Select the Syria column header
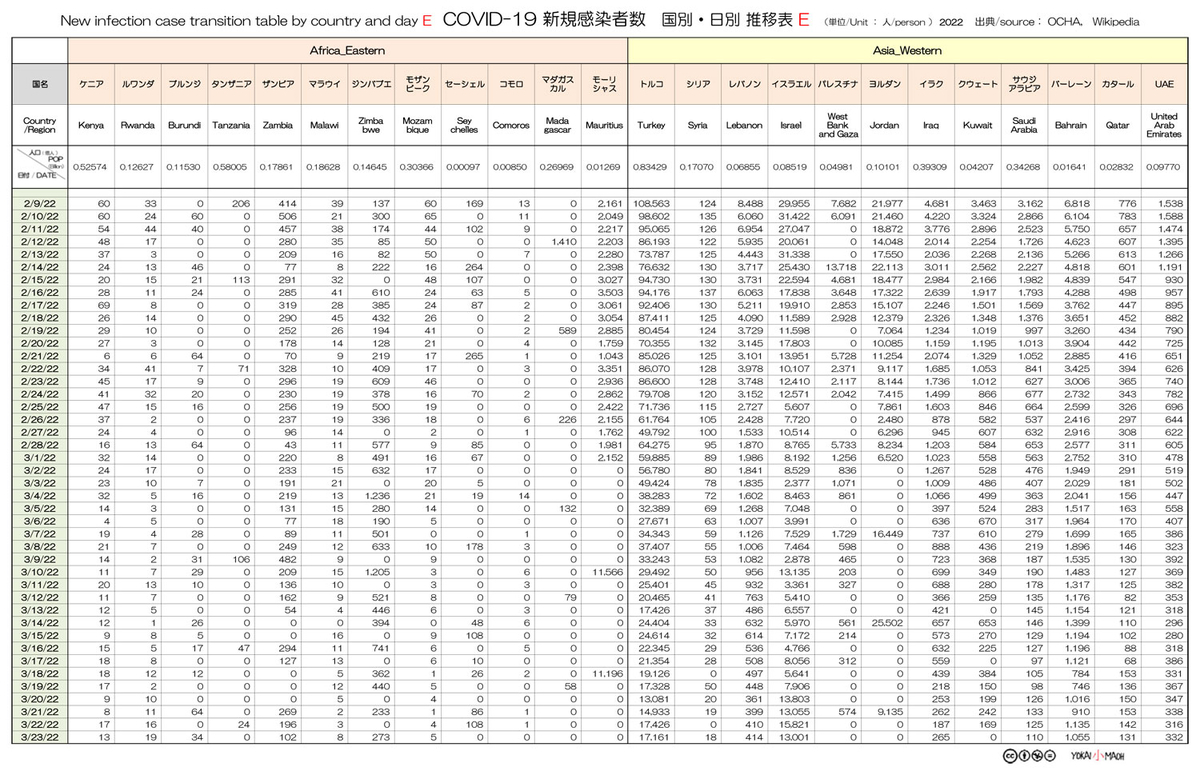 (698, 127)
